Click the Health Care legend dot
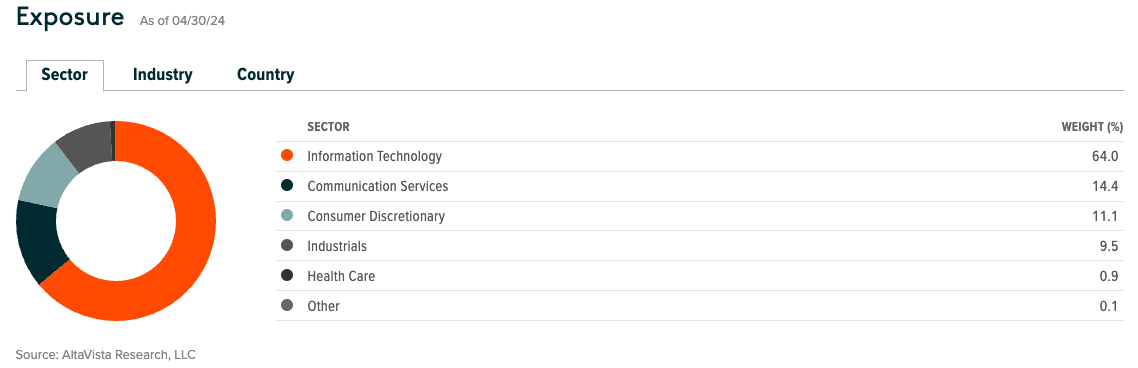Viewport: 1138px width, 368px height. (x=287, y=276)
